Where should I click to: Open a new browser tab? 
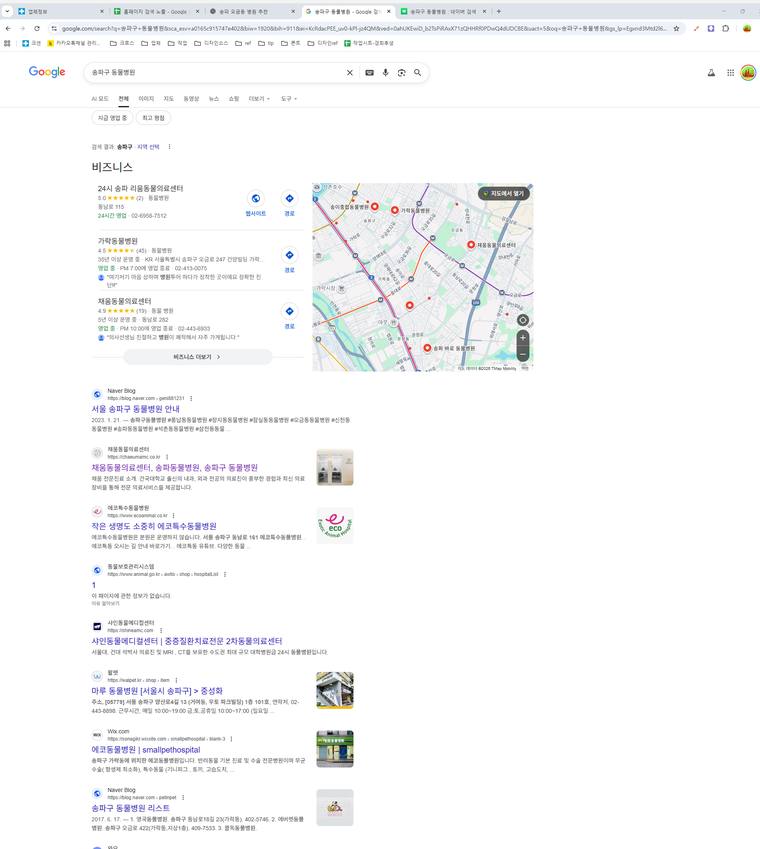499,11
